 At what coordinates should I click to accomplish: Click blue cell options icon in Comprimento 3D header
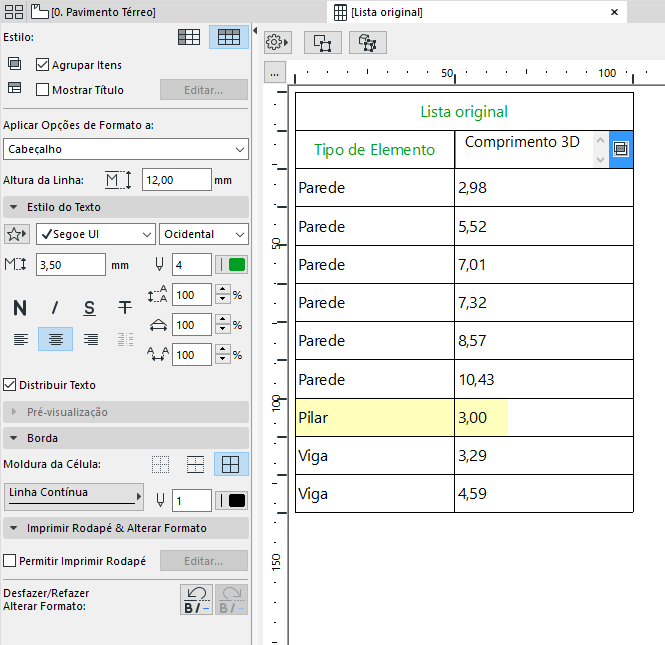(621, 149)
